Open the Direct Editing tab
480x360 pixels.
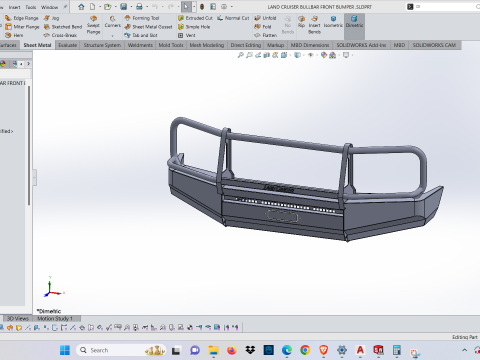246,45
